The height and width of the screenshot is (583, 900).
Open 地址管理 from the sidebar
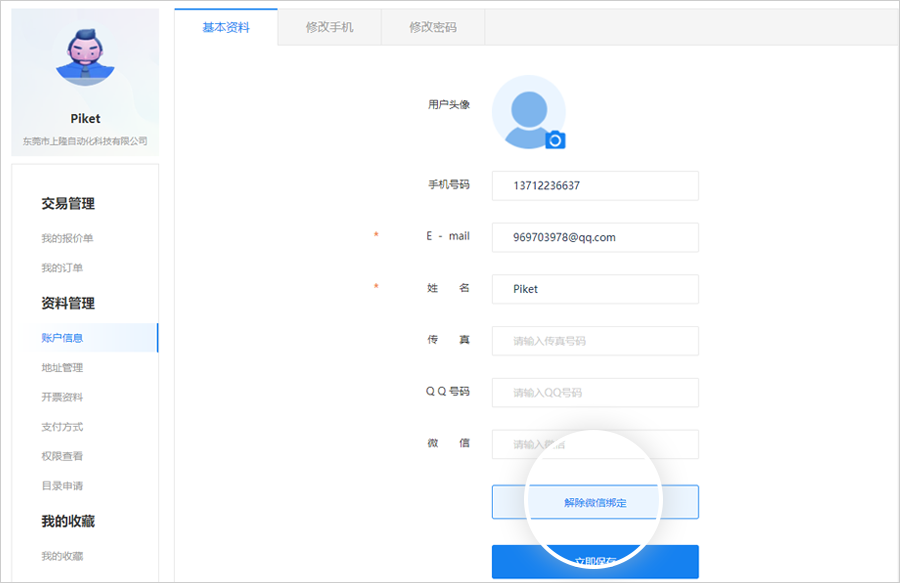tap(62, 368)
